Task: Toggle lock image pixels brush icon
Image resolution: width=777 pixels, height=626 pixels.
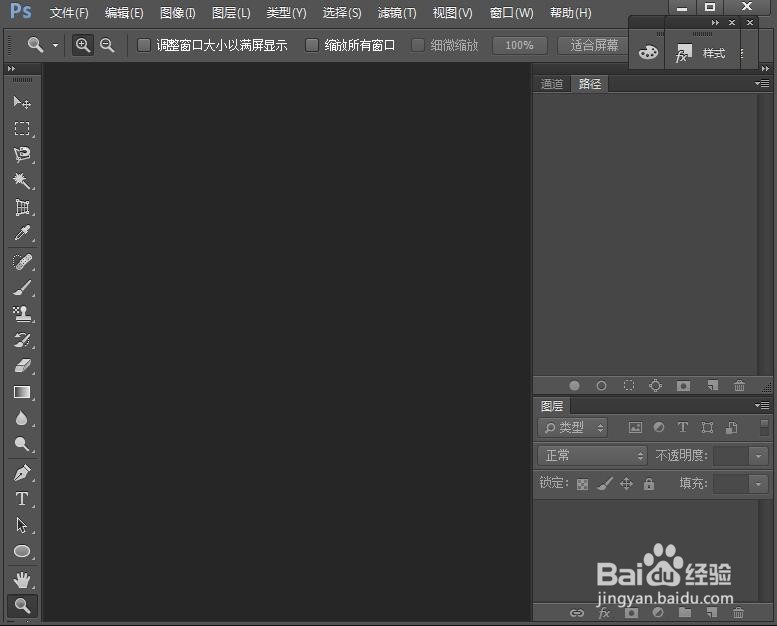Action: pos(605,483)
